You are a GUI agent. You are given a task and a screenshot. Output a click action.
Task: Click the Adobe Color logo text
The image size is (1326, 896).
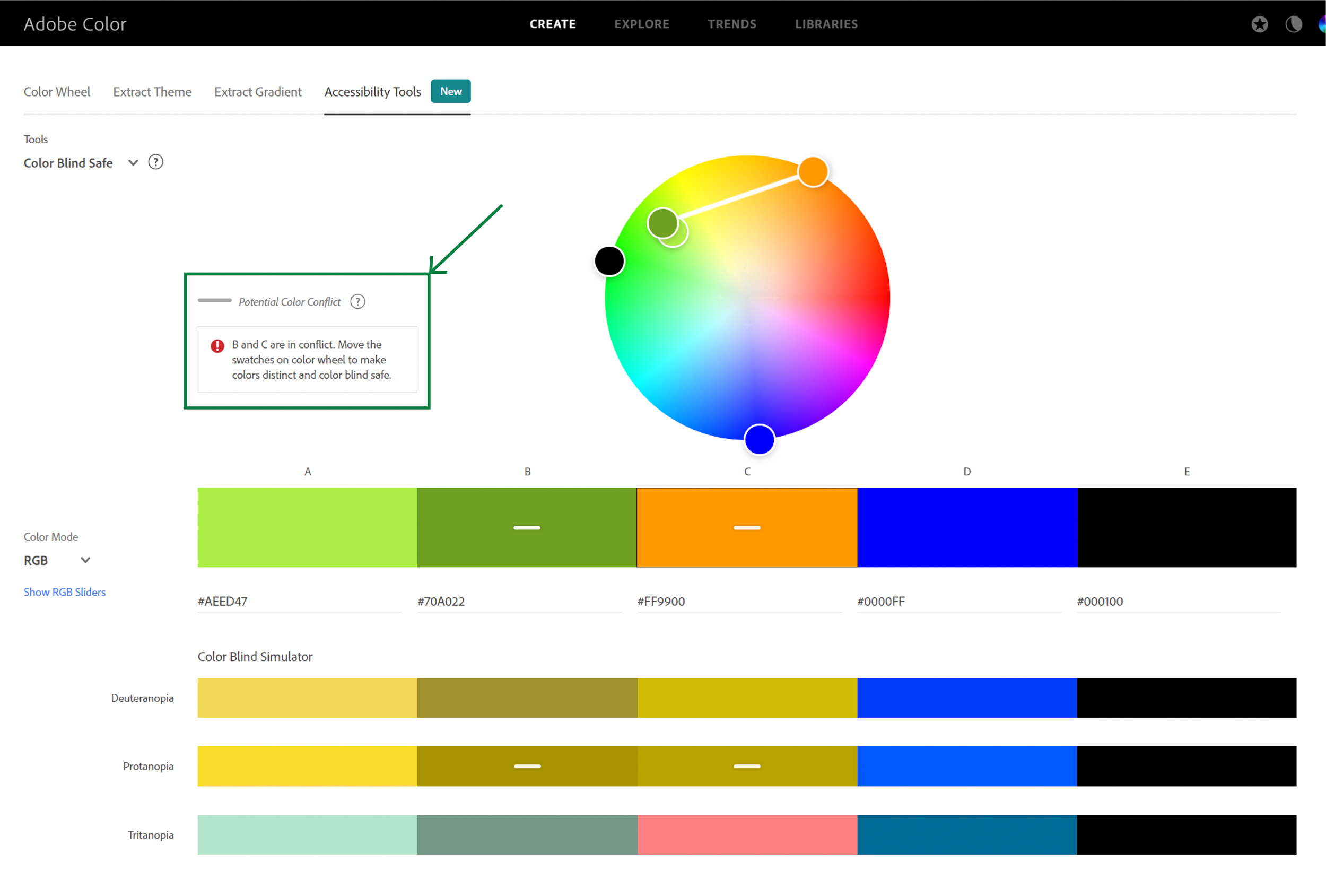click(x=75, y=24)
